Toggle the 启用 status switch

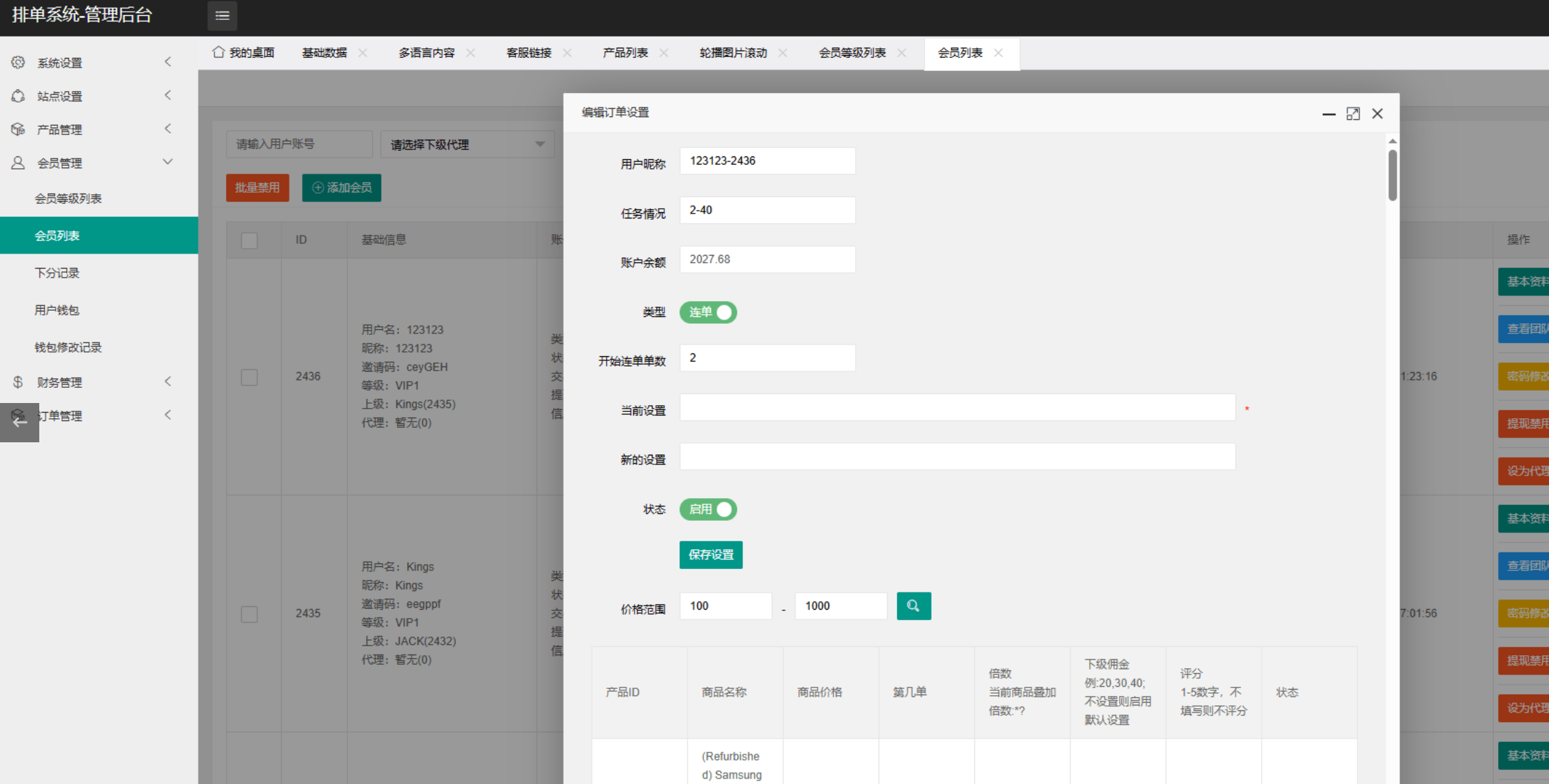coord(708,510)
